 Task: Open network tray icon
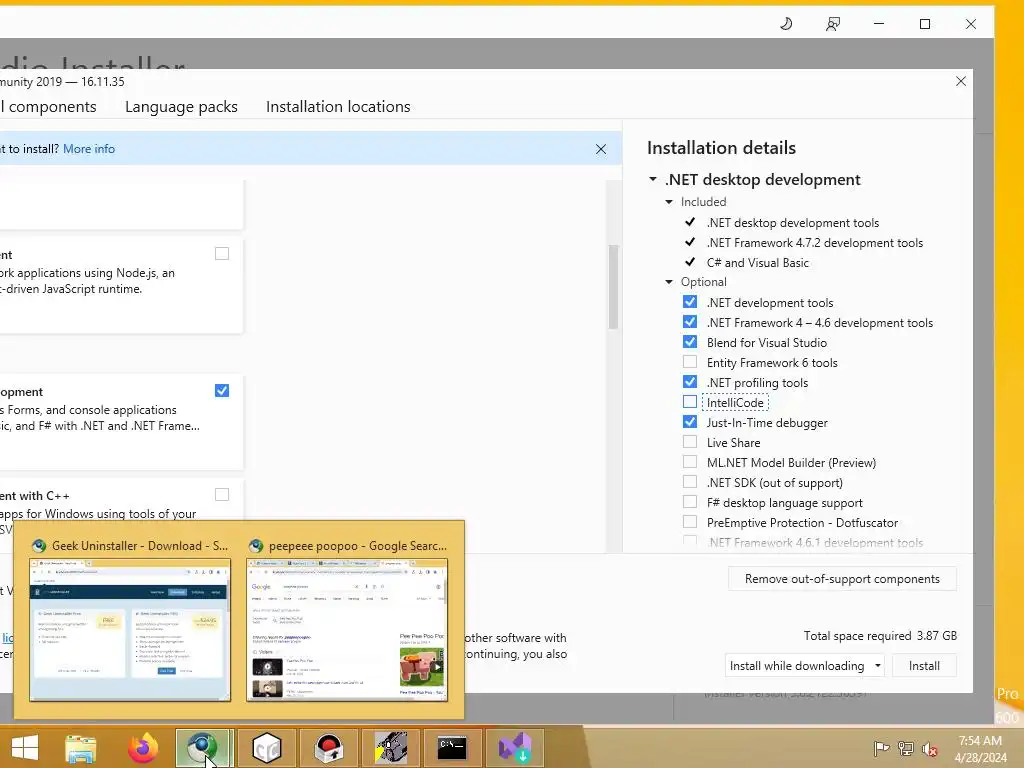click(x=906, y=748)
